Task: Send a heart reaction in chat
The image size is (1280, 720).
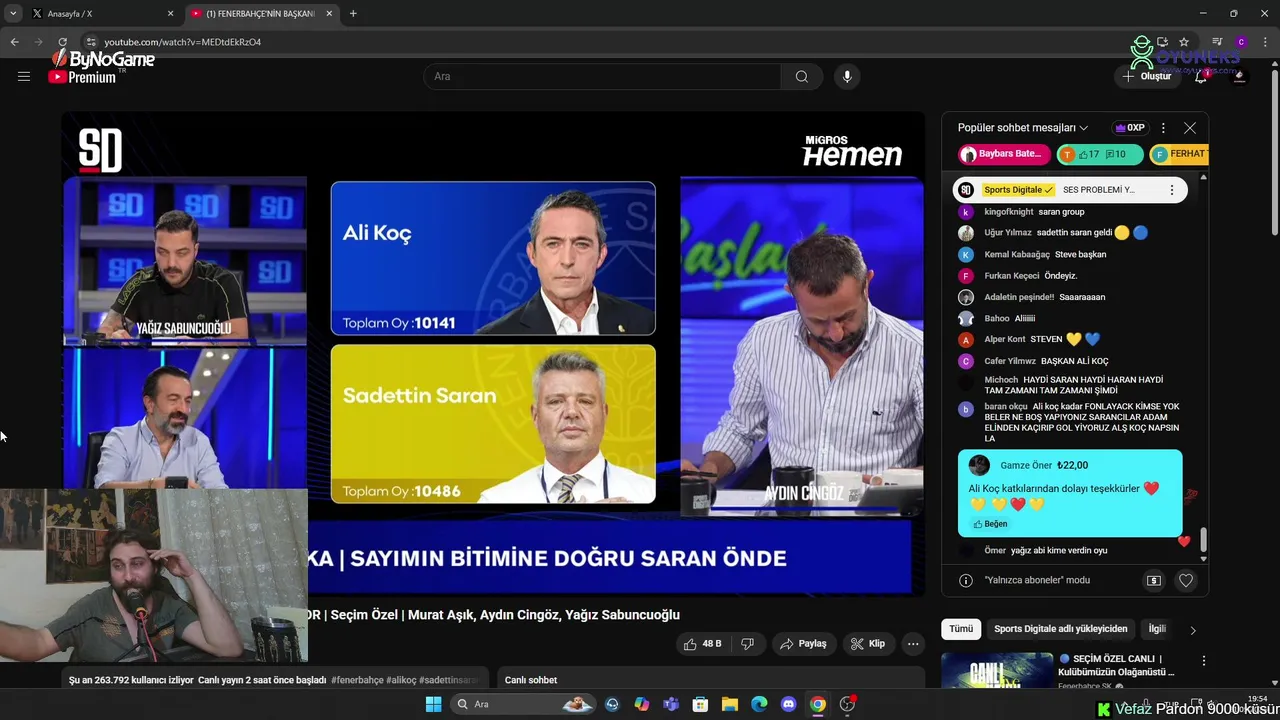Action: [x=1186, y=580]
